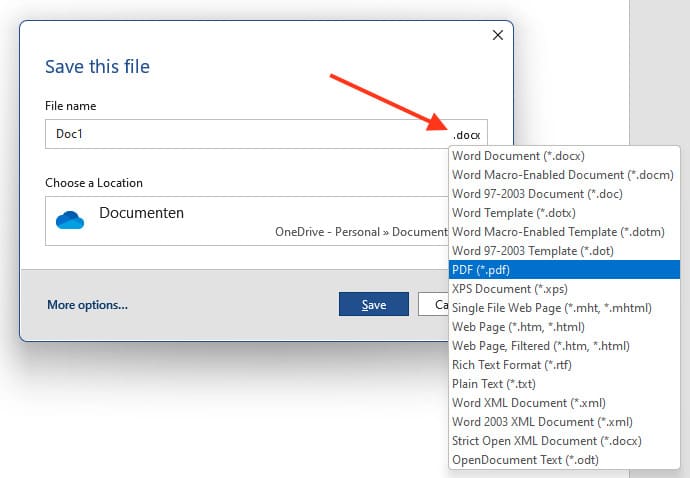This screenshot has height=478, width=690.
Task: Close the Save this file dialog
Action: [x=498, y=35]
